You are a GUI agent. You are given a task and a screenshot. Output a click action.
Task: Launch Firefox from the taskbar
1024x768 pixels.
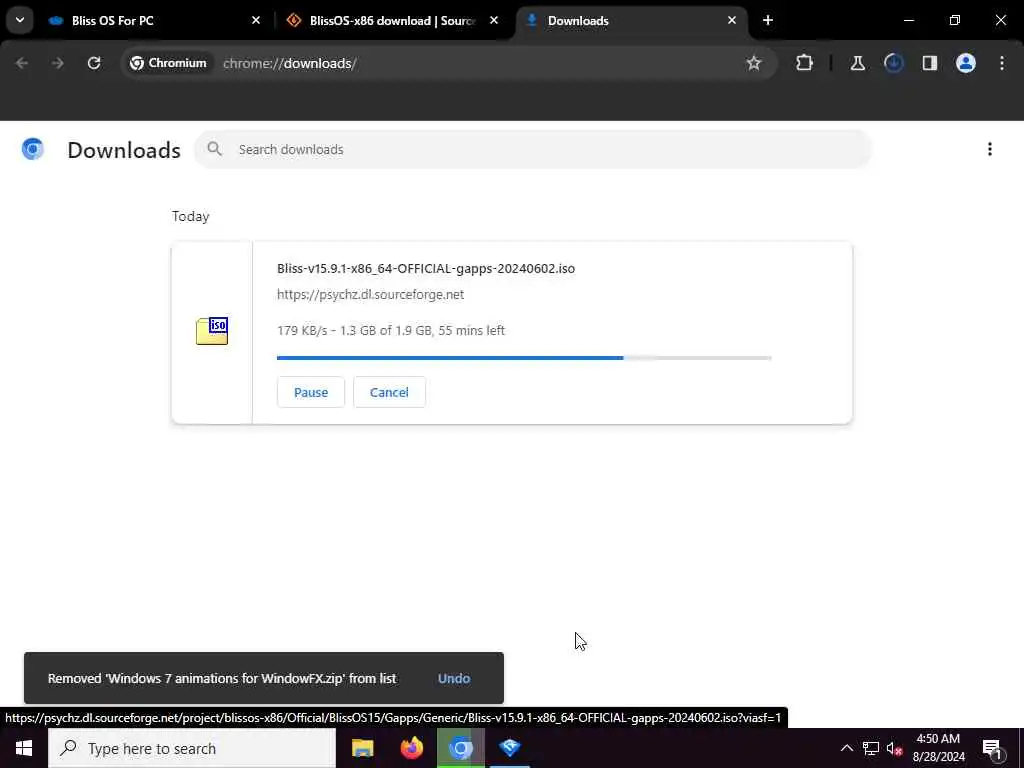411,748
